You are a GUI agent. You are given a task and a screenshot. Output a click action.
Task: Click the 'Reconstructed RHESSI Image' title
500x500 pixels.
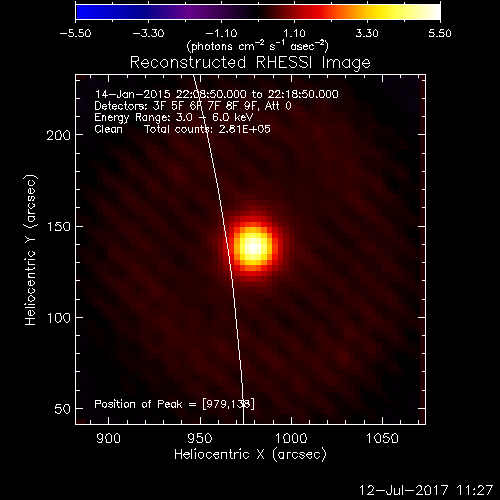click(250, 63)
